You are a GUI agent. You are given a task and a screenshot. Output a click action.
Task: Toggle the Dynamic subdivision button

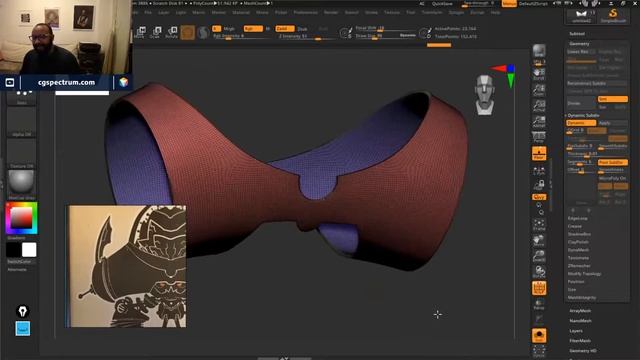coord(581,123)
